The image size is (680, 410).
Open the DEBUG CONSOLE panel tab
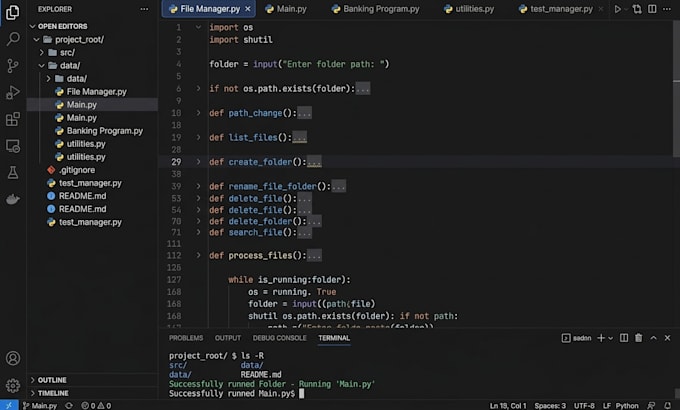pyautogui.click(x=280, y=338)
